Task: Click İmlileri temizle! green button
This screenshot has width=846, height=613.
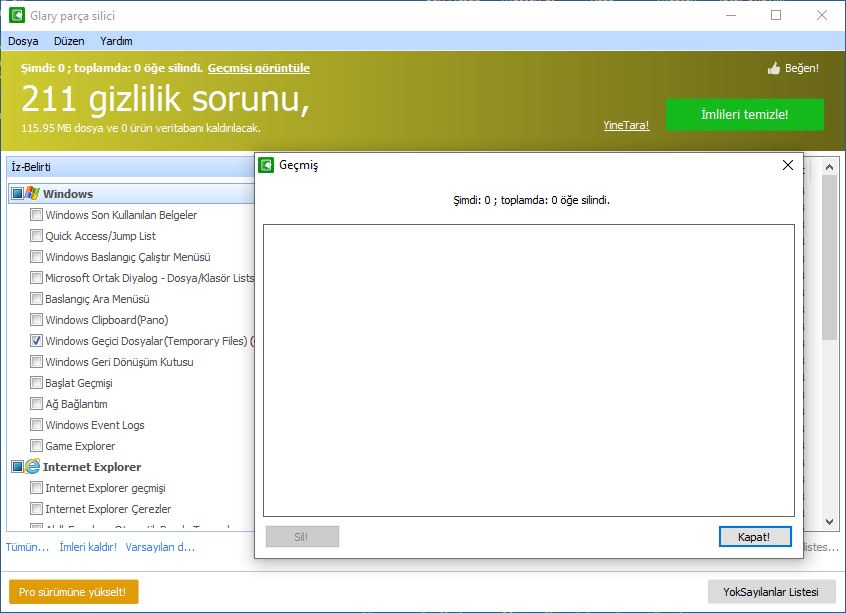Action: coord(745,114)
